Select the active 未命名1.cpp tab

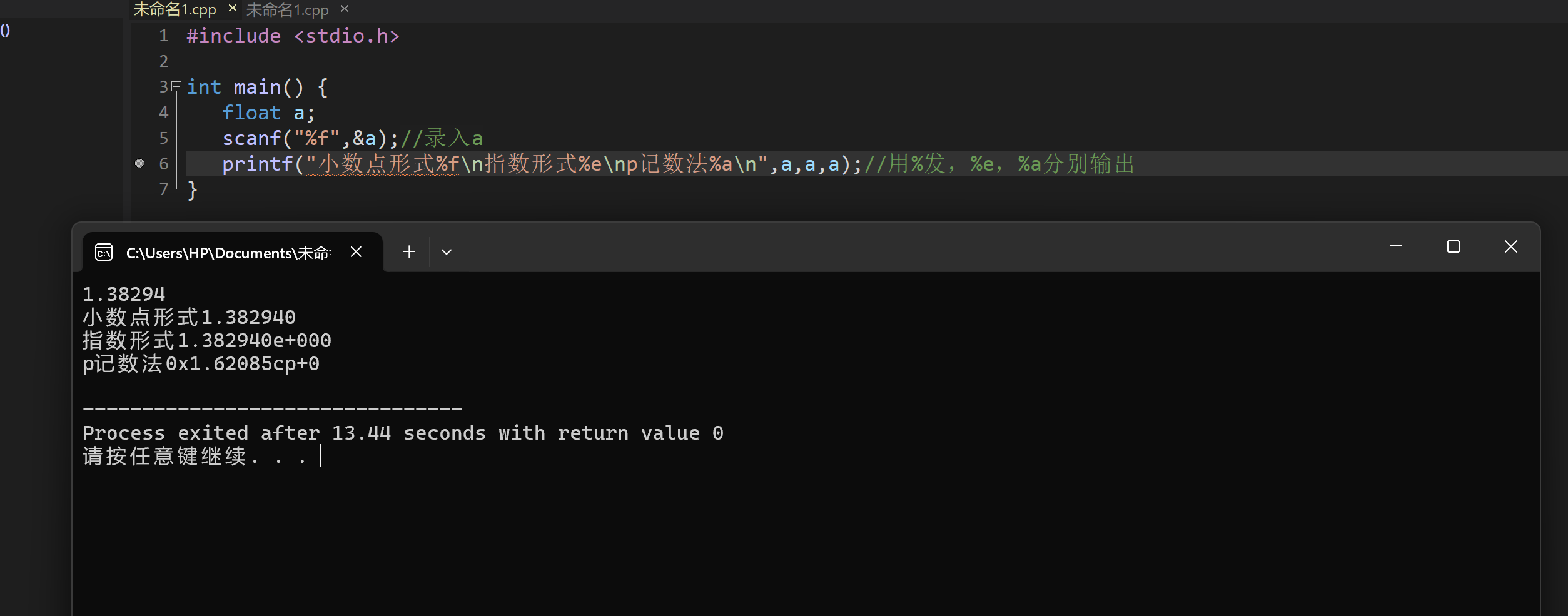click(175, 9)
